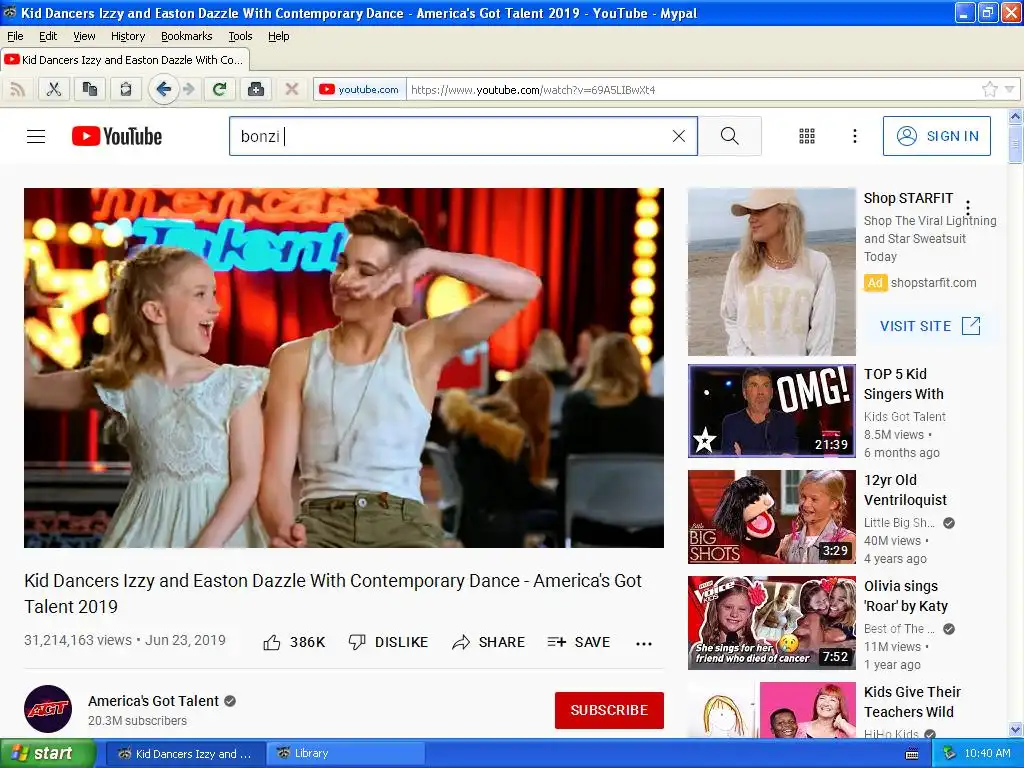Open the YouTube apps grid icon

pos(807,136)
